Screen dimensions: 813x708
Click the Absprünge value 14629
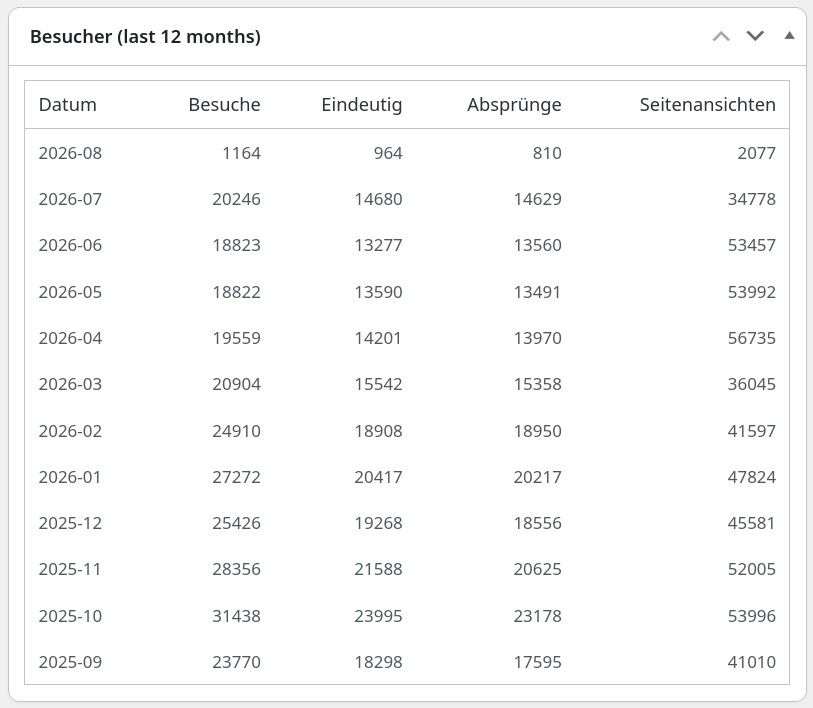coord(538,199)
